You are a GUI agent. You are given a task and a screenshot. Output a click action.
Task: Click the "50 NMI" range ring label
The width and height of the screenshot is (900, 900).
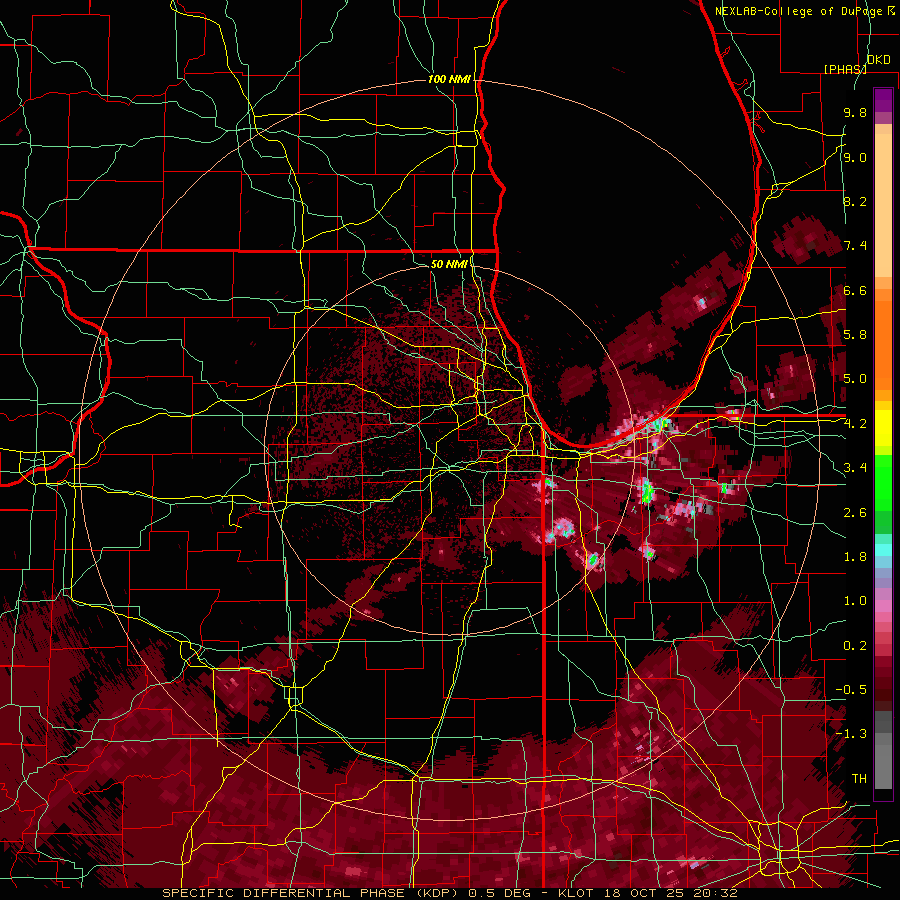(x=449, y=264)
